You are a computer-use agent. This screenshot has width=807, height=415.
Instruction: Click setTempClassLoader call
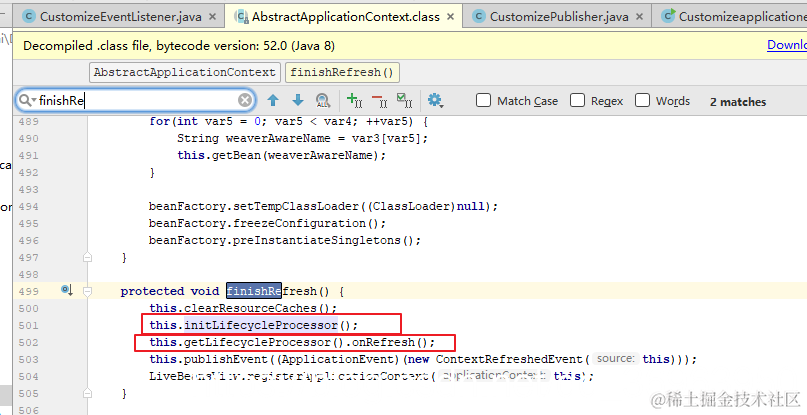[x=296, y=206]
